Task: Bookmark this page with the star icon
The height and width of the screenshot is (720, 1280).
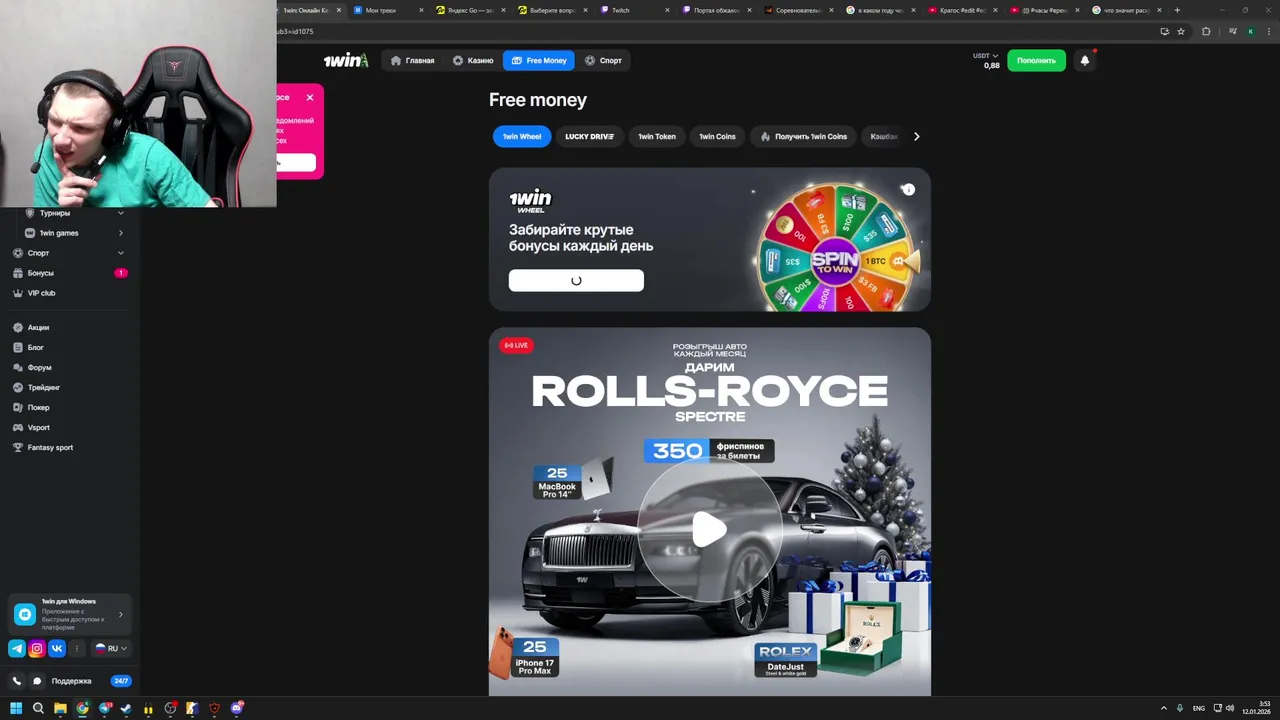Action: (x=1181, y=31)
